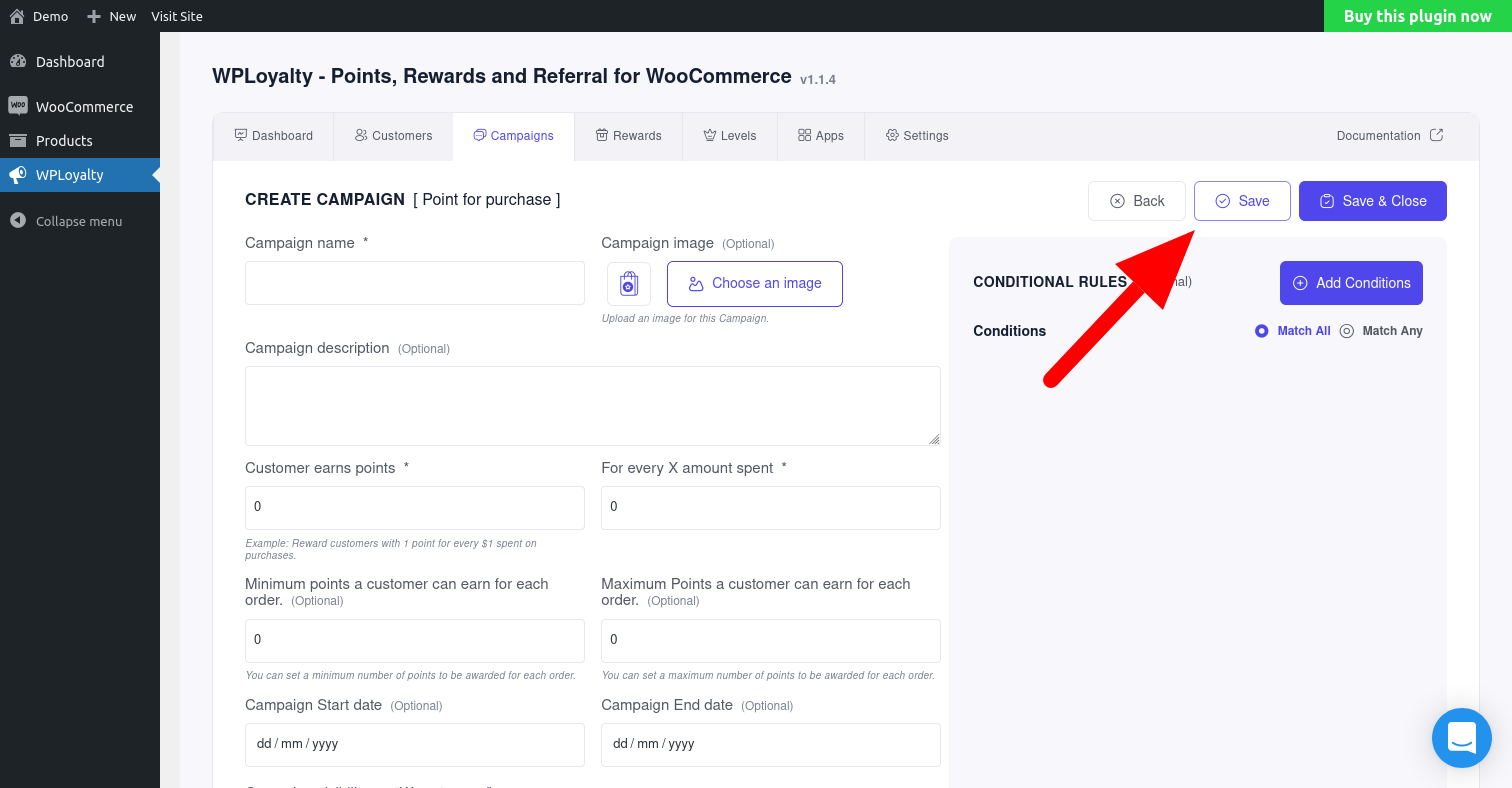Open the chat support widget

pyautogui.click(x=1462, y=738)
